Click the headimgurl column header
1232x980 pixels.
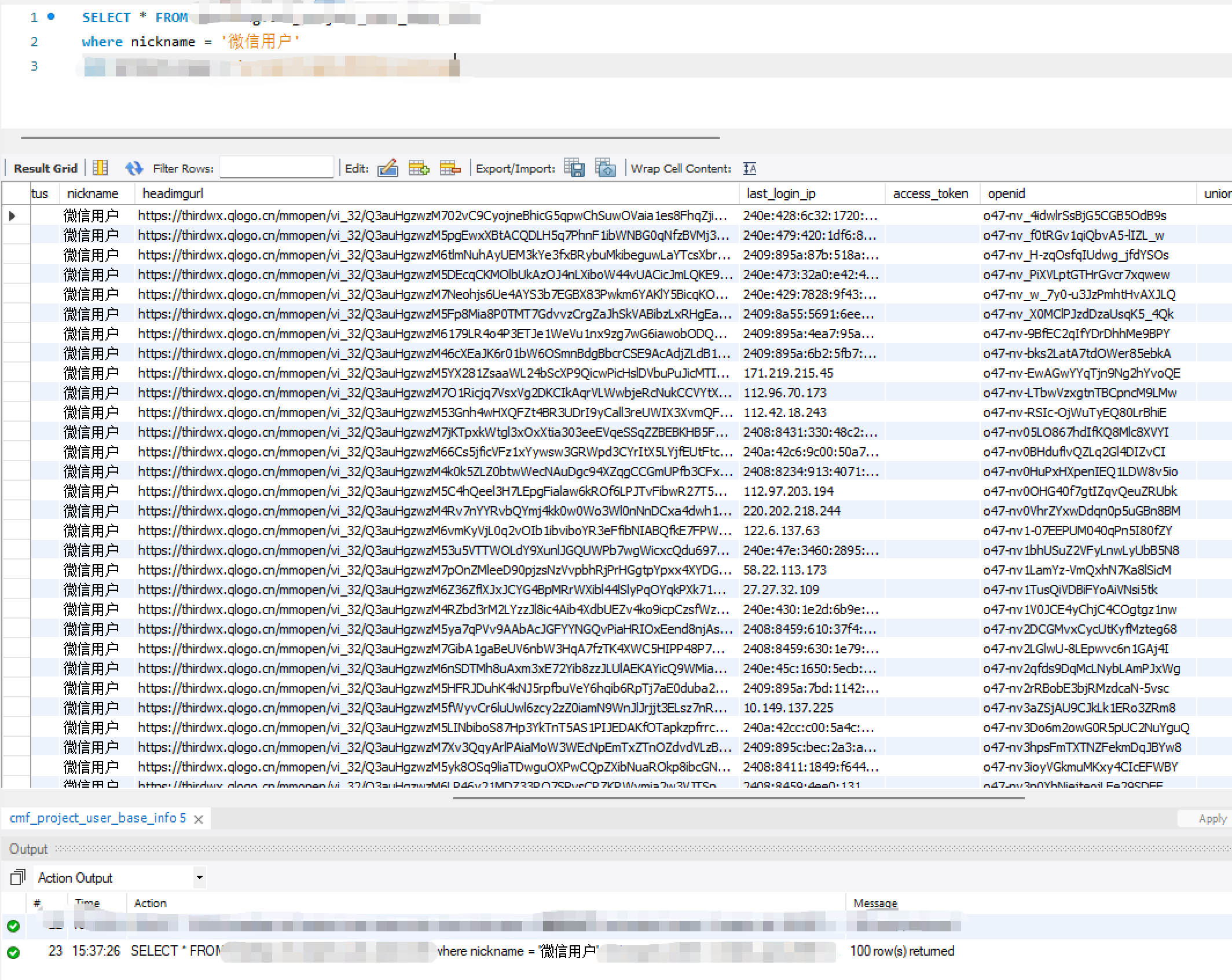coord(173,193)
